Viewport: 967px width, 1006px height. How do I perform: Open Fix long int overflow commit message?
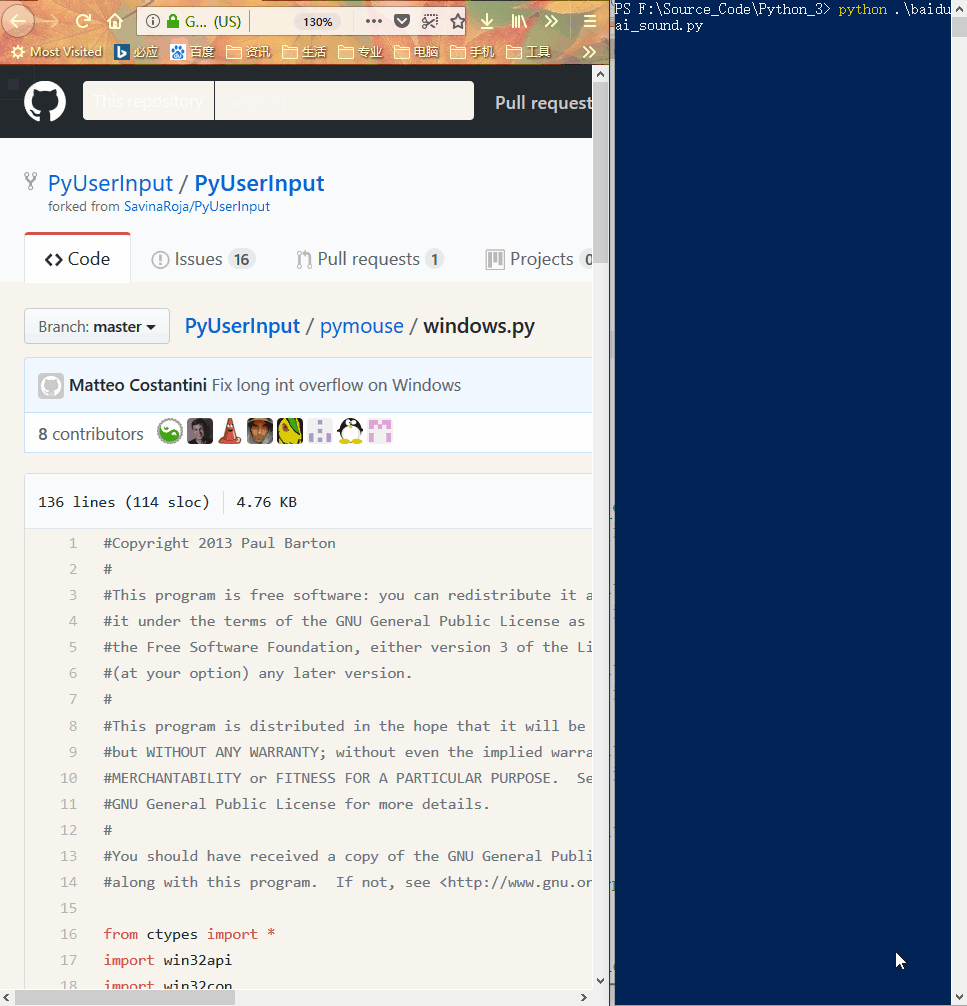tap(336, 385)
